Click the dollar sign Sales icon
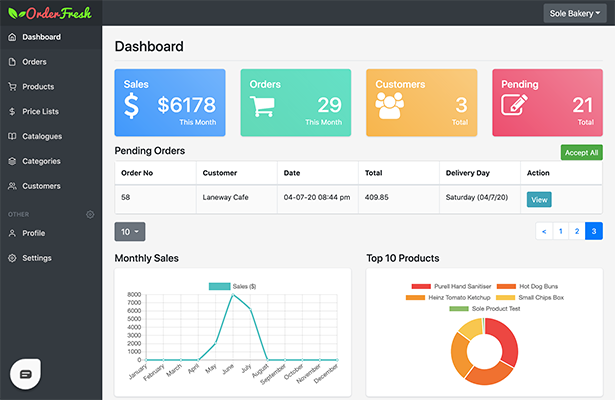Viewport: 615px width, 400px height. (x=132, y=105)
